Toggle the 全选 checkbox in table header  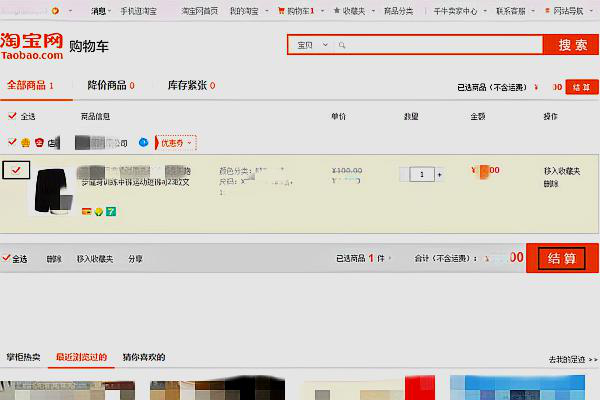point(12,116)
